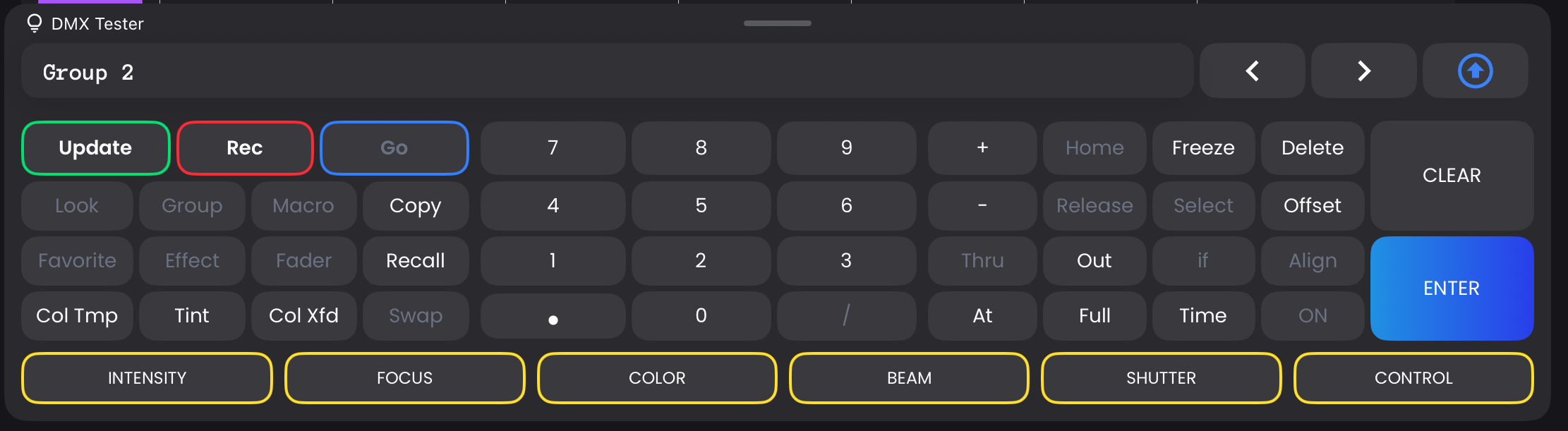The width and height of the screenshot is (1568, 431).
Task: Click the blue upload arrow icon
Action: [x=1475, y=71]
